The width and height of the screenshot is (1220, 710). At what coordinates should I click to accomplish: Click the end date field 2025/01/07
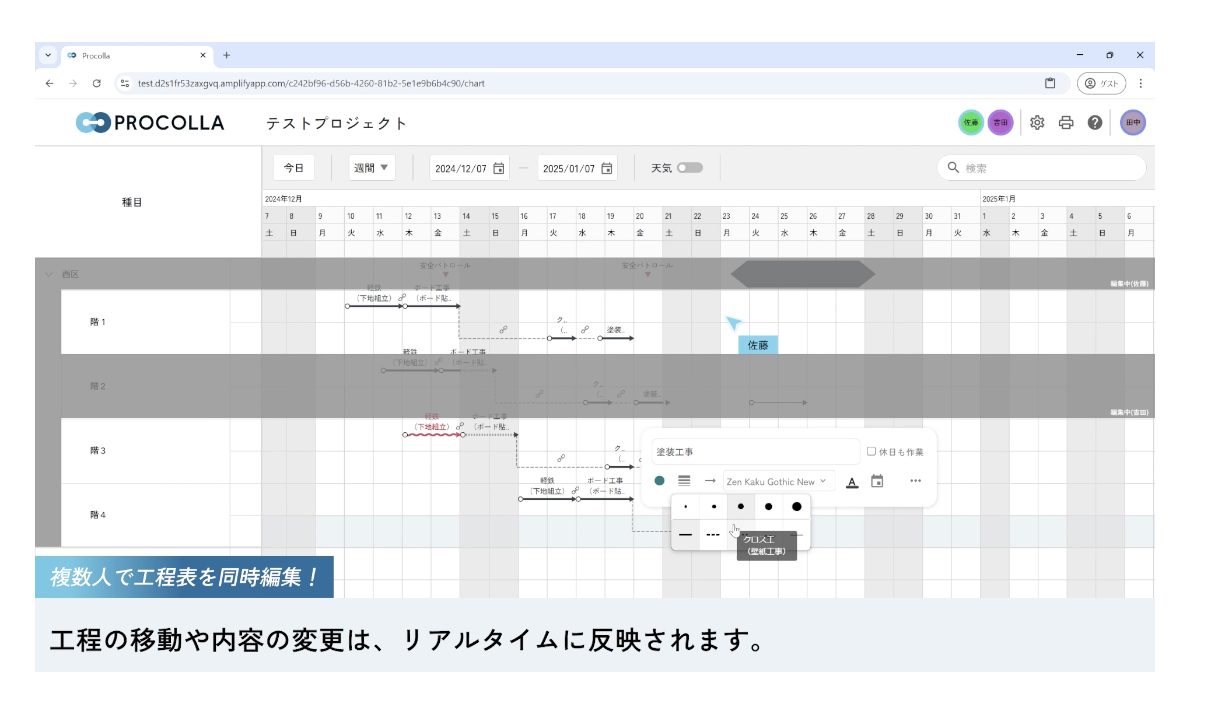pyautogui.click(x=578, y=168)
